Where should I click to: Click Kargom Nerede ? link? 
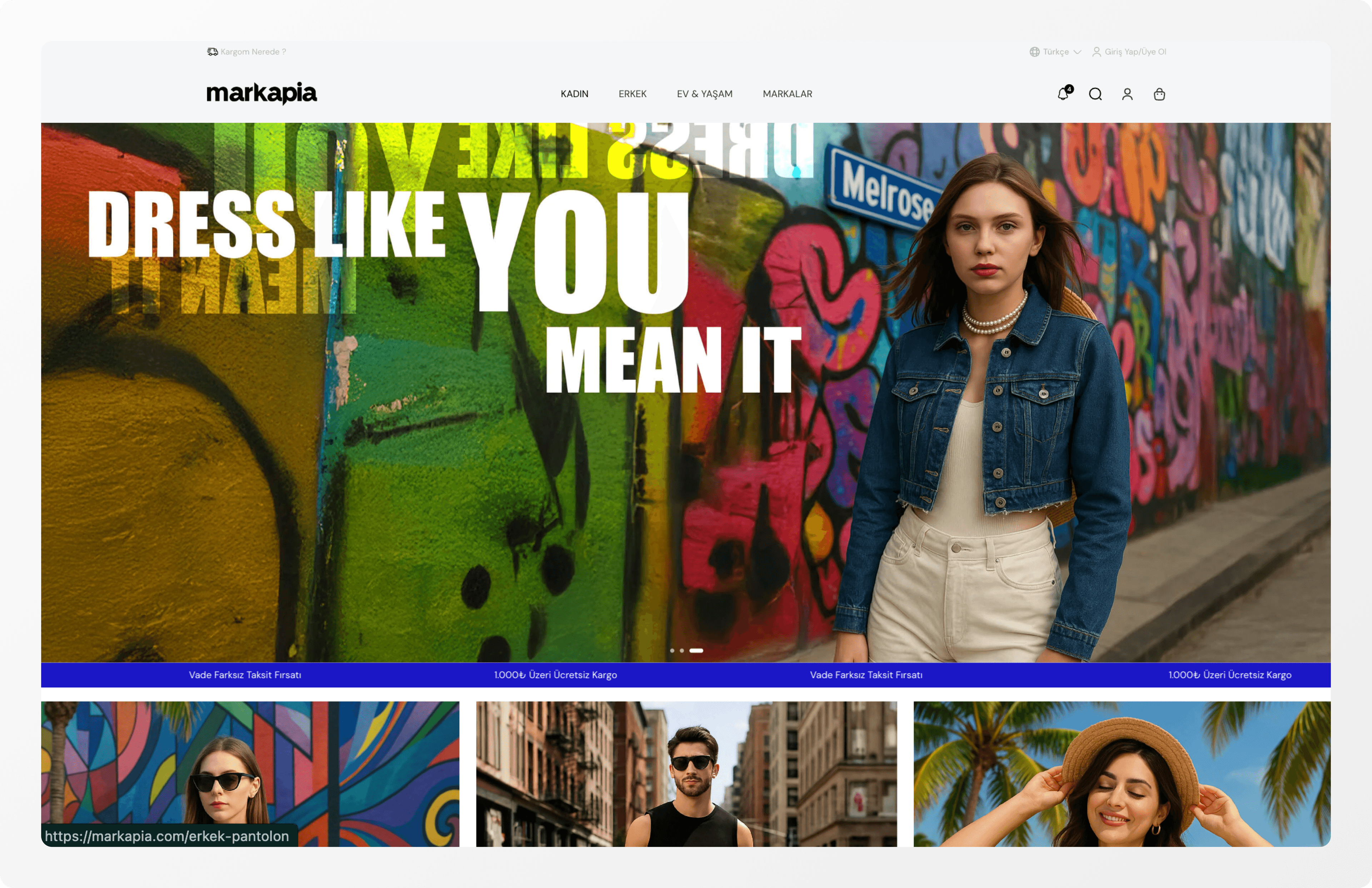[x=253, y=52]
